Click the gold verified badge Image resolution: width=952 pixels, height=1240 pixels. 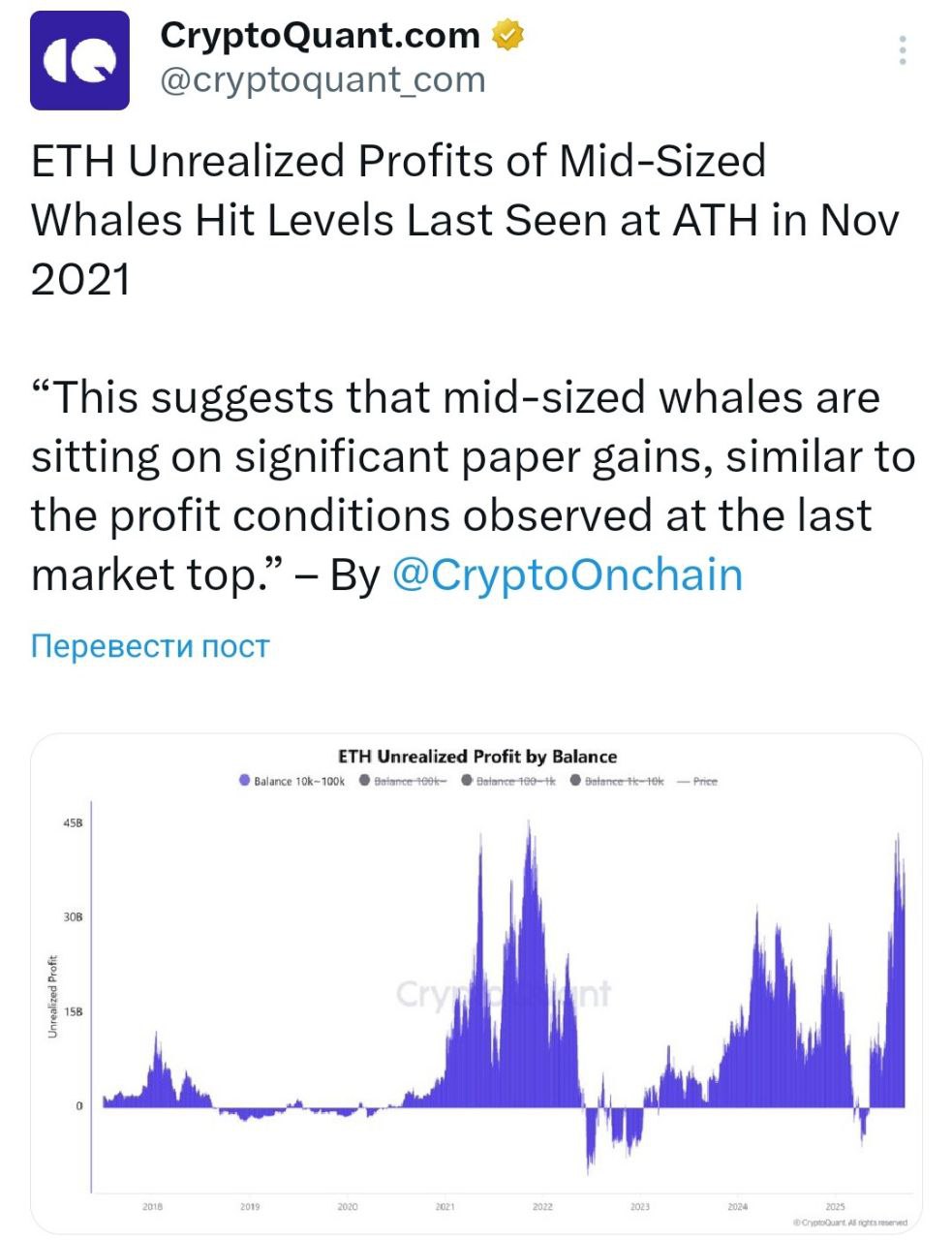pos(508,36)
